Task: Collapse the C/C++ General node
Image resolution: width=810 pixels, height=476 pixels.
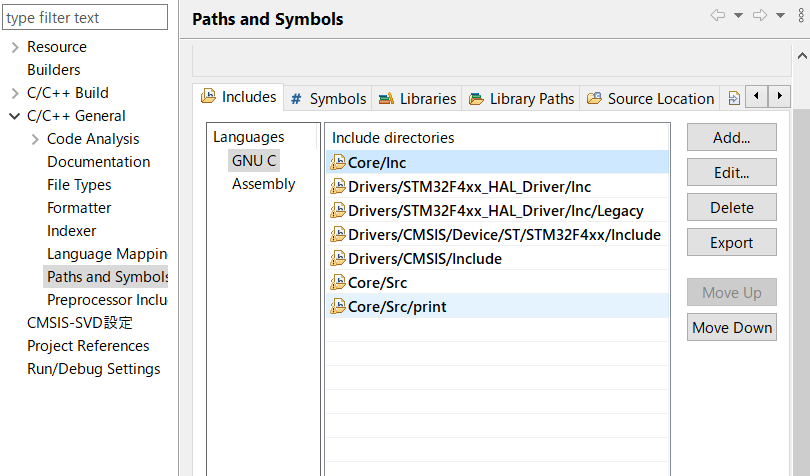Action: 15,116
